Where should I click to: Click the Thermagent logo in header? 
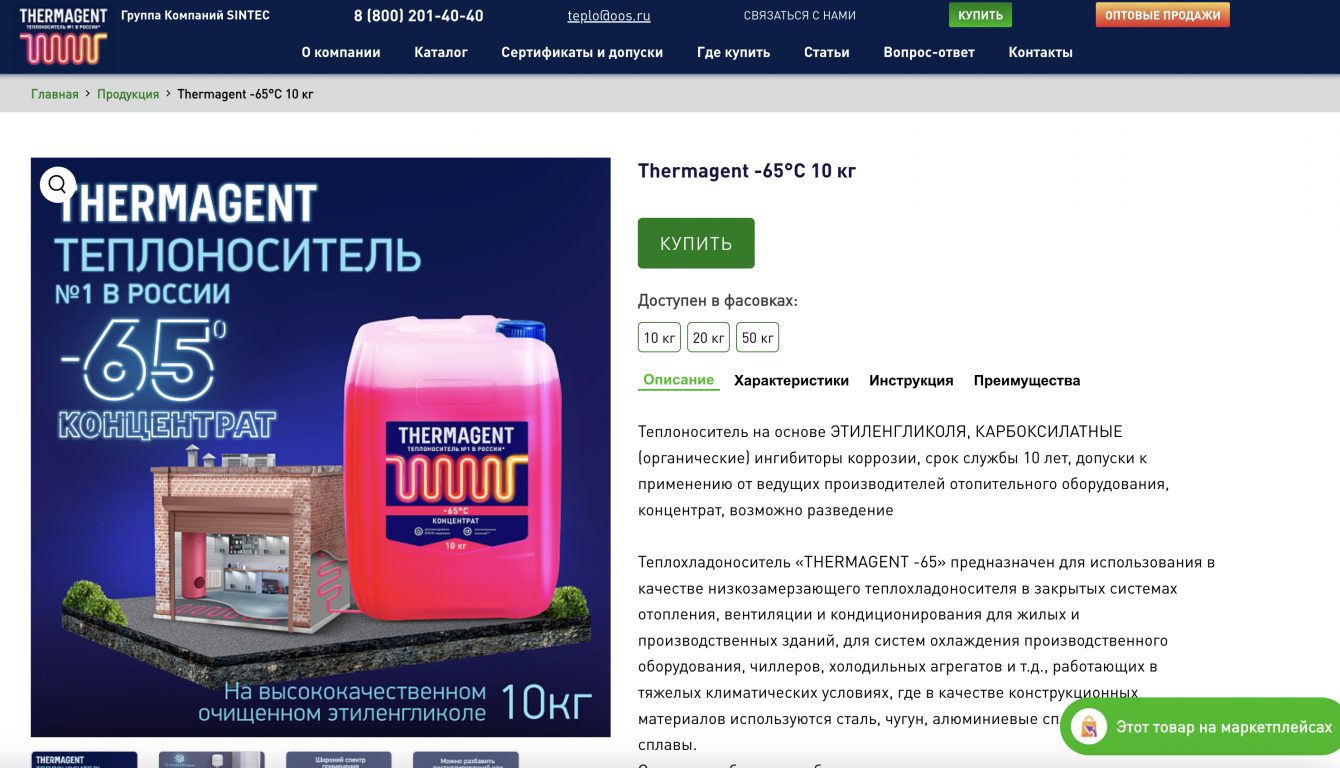[63, 36]
